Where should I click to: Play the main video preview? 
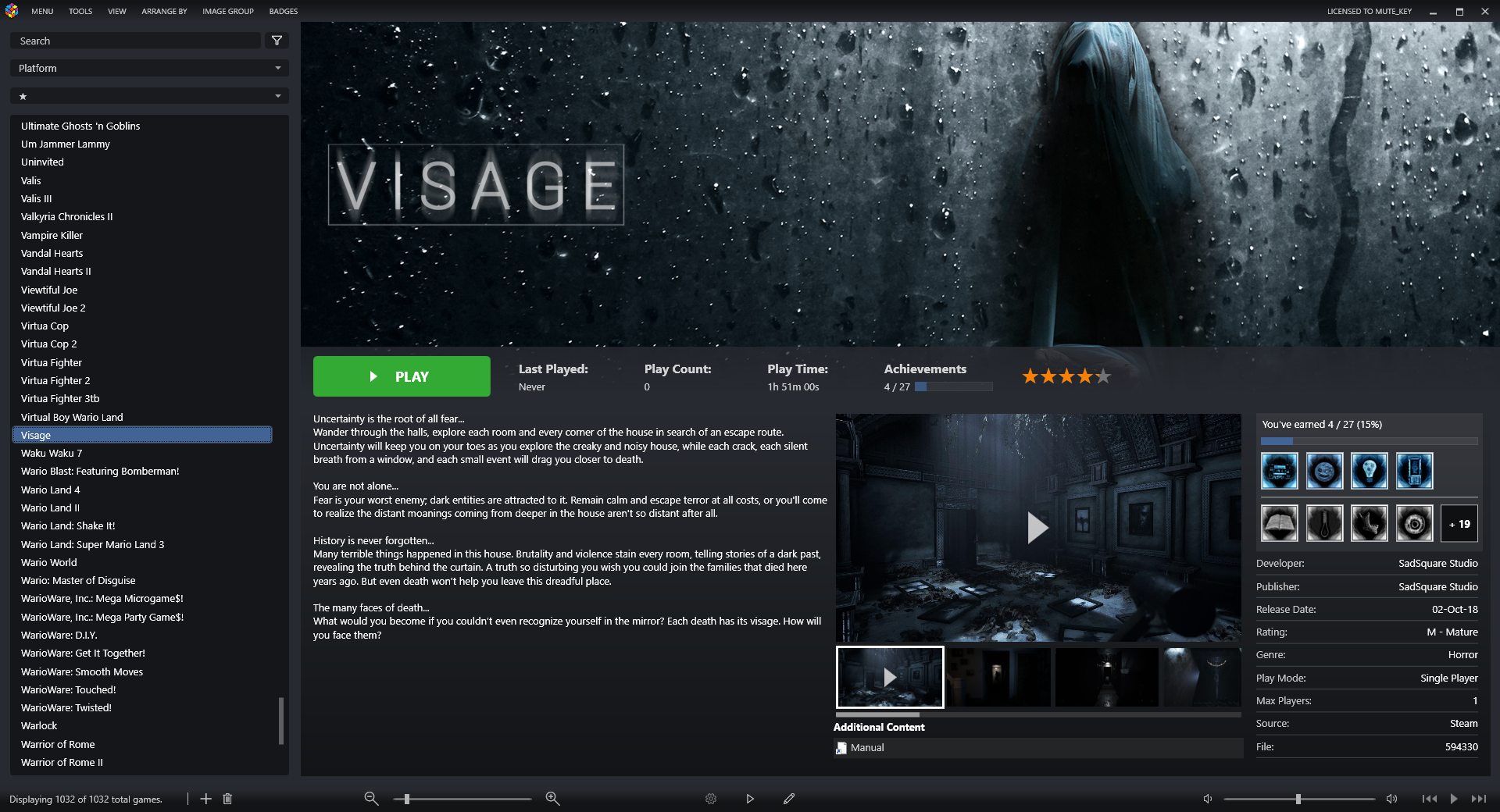(x=1037, y=528)
